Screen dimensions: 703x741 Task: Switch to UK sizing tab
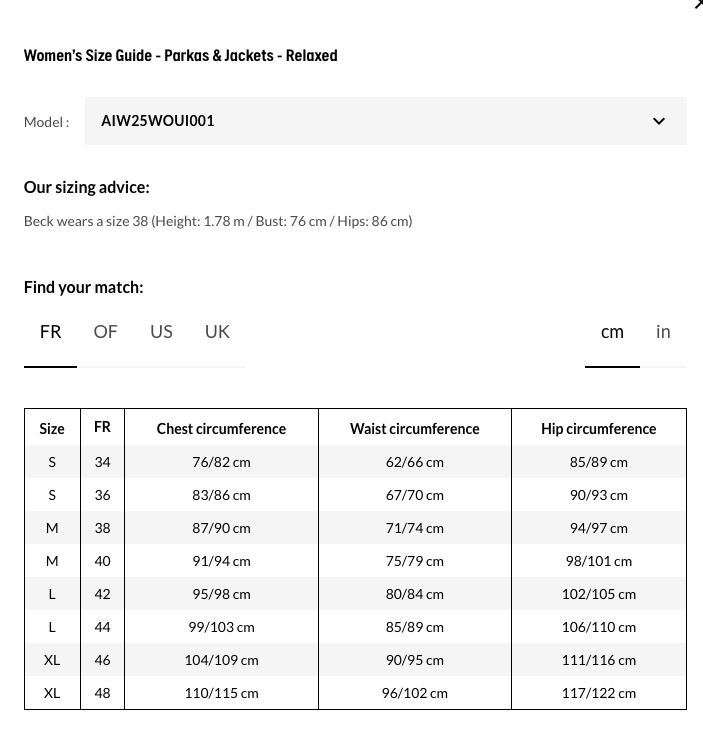(x=217, y=332)
